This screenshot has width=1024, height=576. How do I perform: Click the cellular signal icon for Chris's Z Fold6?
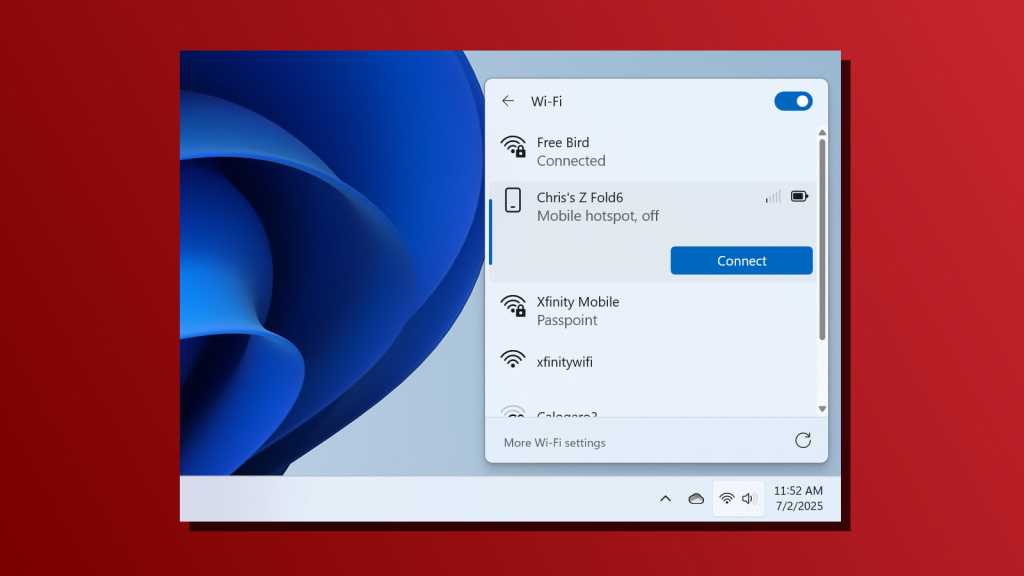tap(770, 196)
